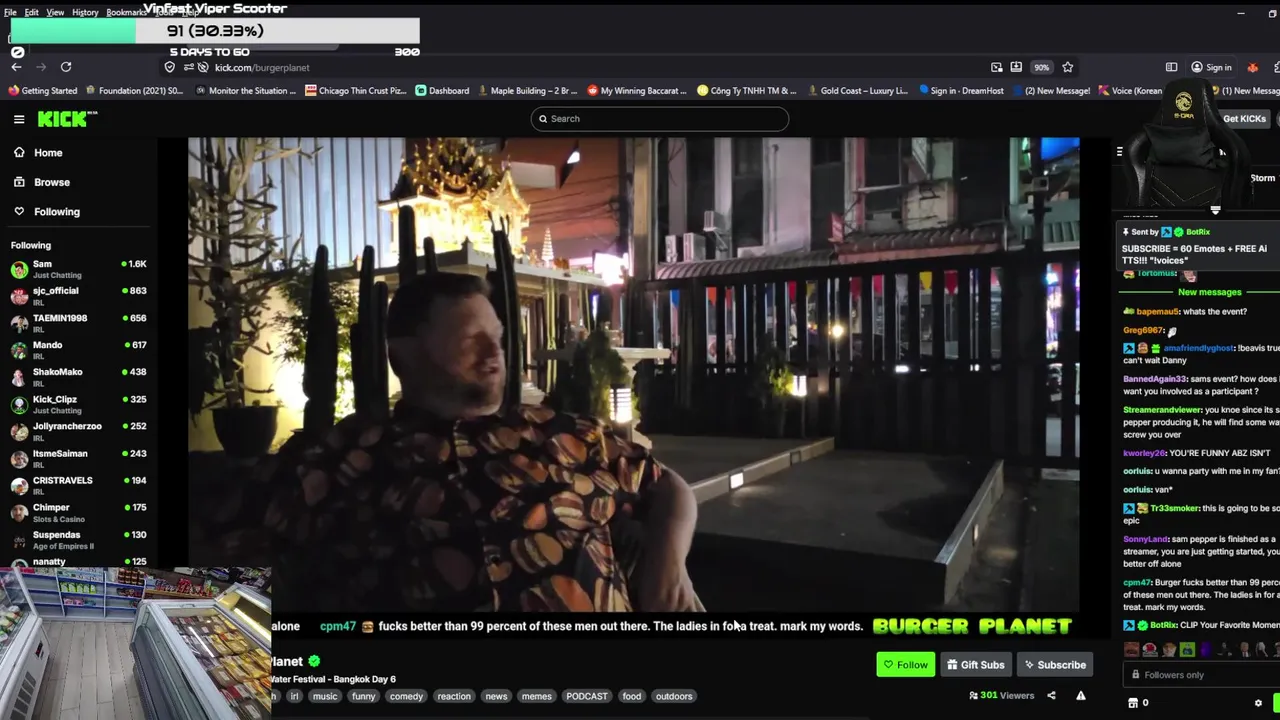Open the History menu
This screenshot has width=1280, height=720.
pos(85,12)
